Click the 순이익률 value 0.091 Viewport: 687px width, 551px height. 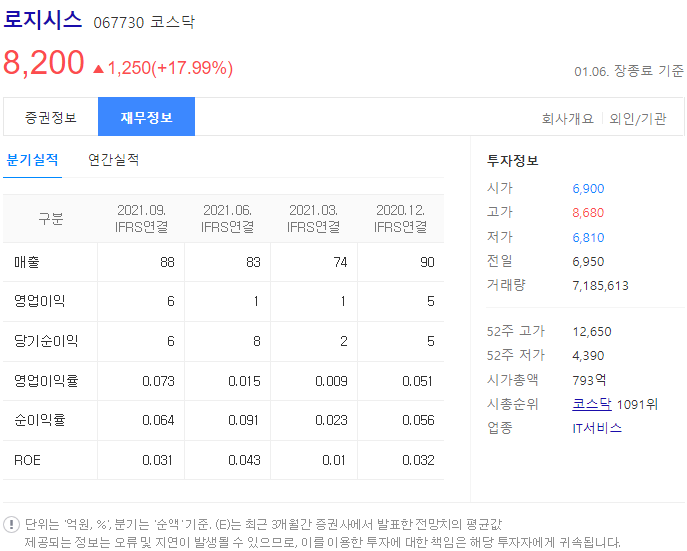click(244, 420)
